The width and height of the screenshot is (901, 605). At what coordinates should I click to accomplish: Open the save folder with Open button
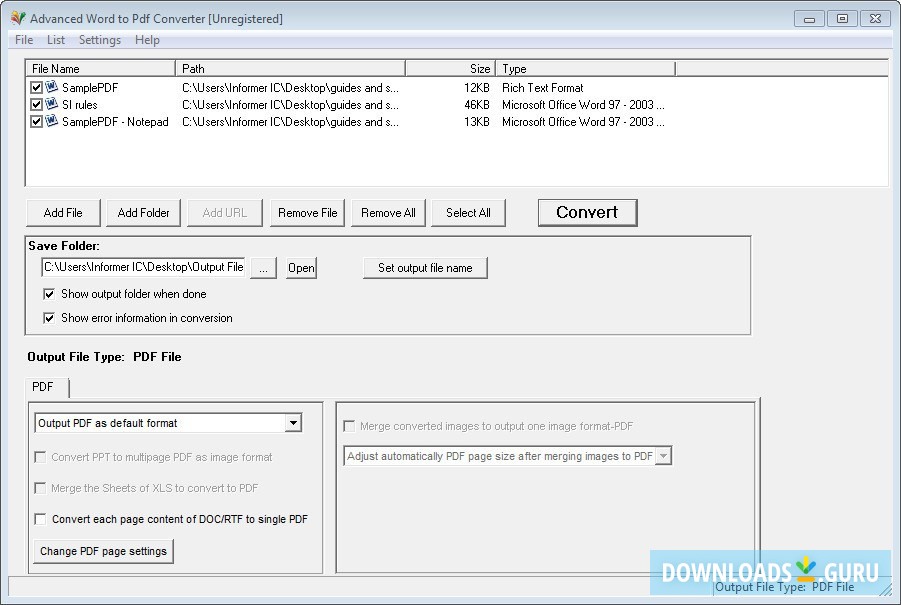click(301, 268)
